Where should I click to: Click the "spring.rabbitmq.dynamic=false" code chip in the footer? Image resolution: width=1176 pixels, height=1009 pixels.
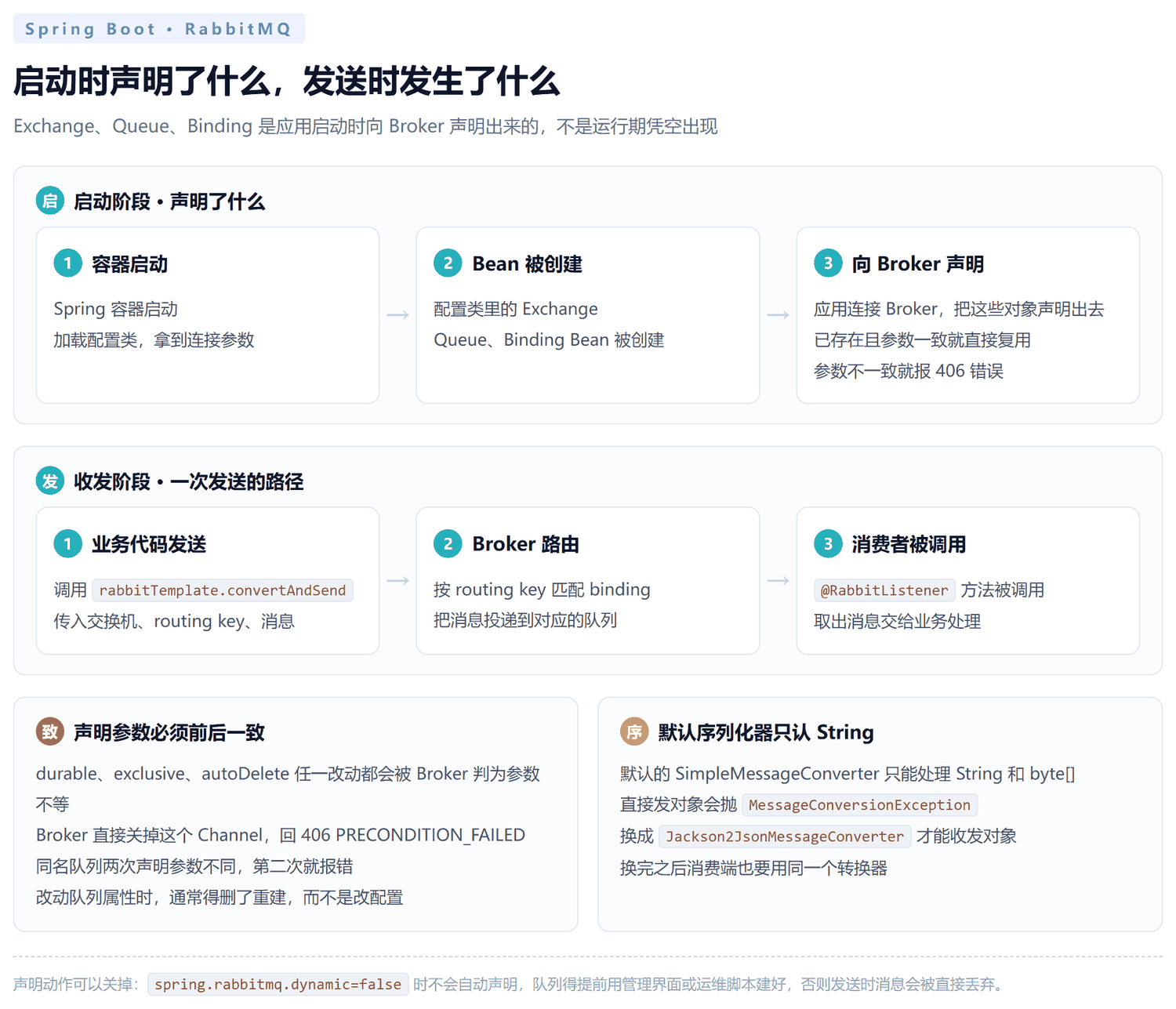(x=278, y=985)
